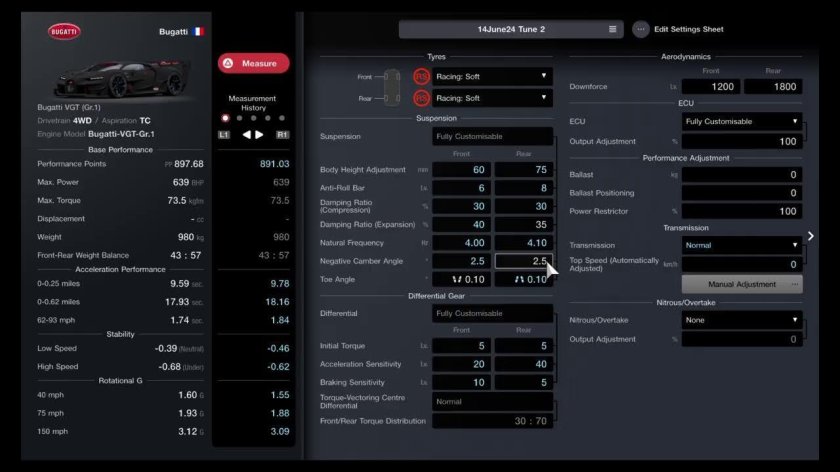Select the last measurement history dot
The height and width of the screenshot is (472, 840).
point(281,118)
